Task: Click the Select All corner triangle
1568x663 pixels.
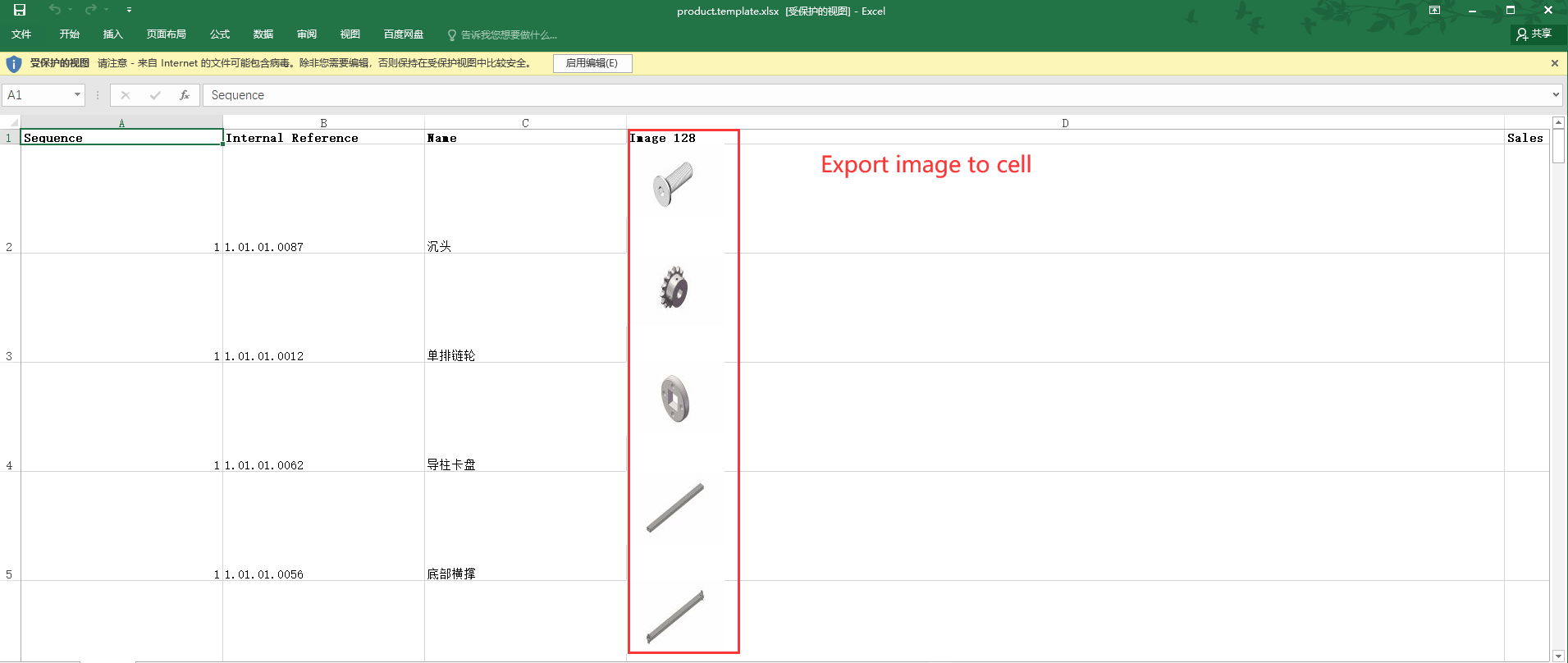Action: [11, 122]
